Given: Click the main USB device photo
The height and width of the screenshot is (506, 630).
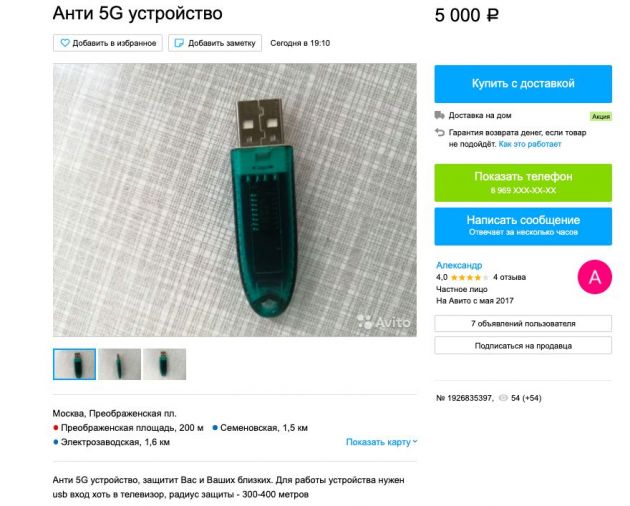Looking at the screenshot, I should tap(235, 200).
